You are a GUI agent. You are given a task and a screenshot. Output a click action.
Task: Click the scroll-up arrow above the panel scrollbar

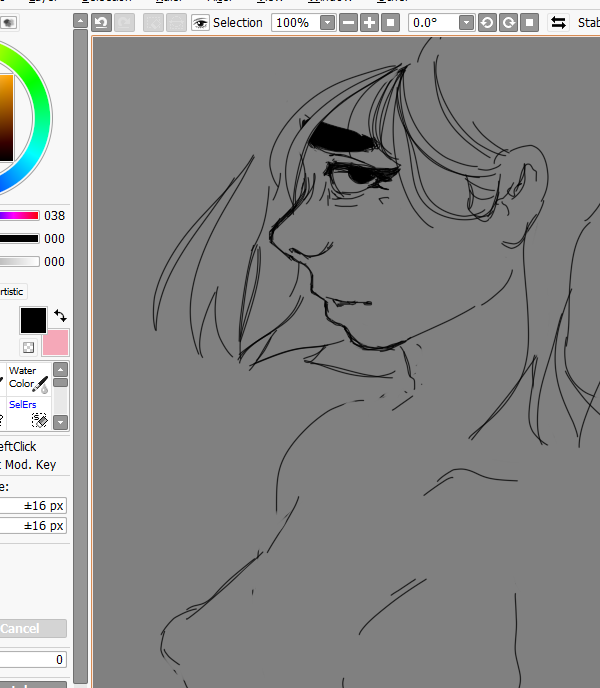tap(80, 21)
